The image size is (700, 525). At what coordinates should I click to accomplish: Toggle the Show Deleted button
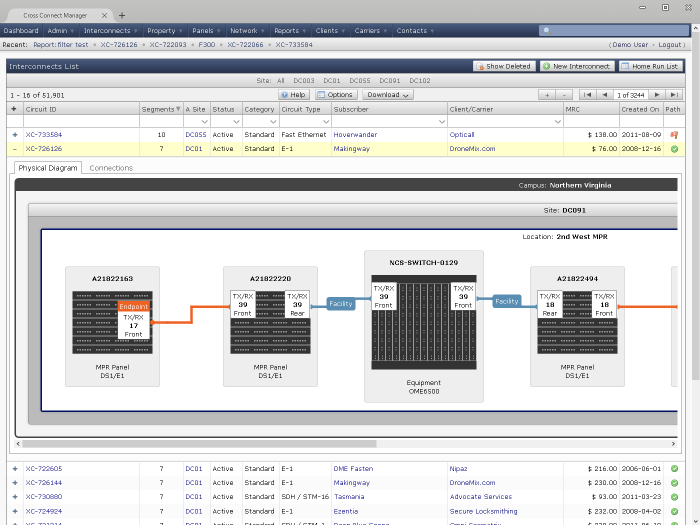(x=503, y=66)
